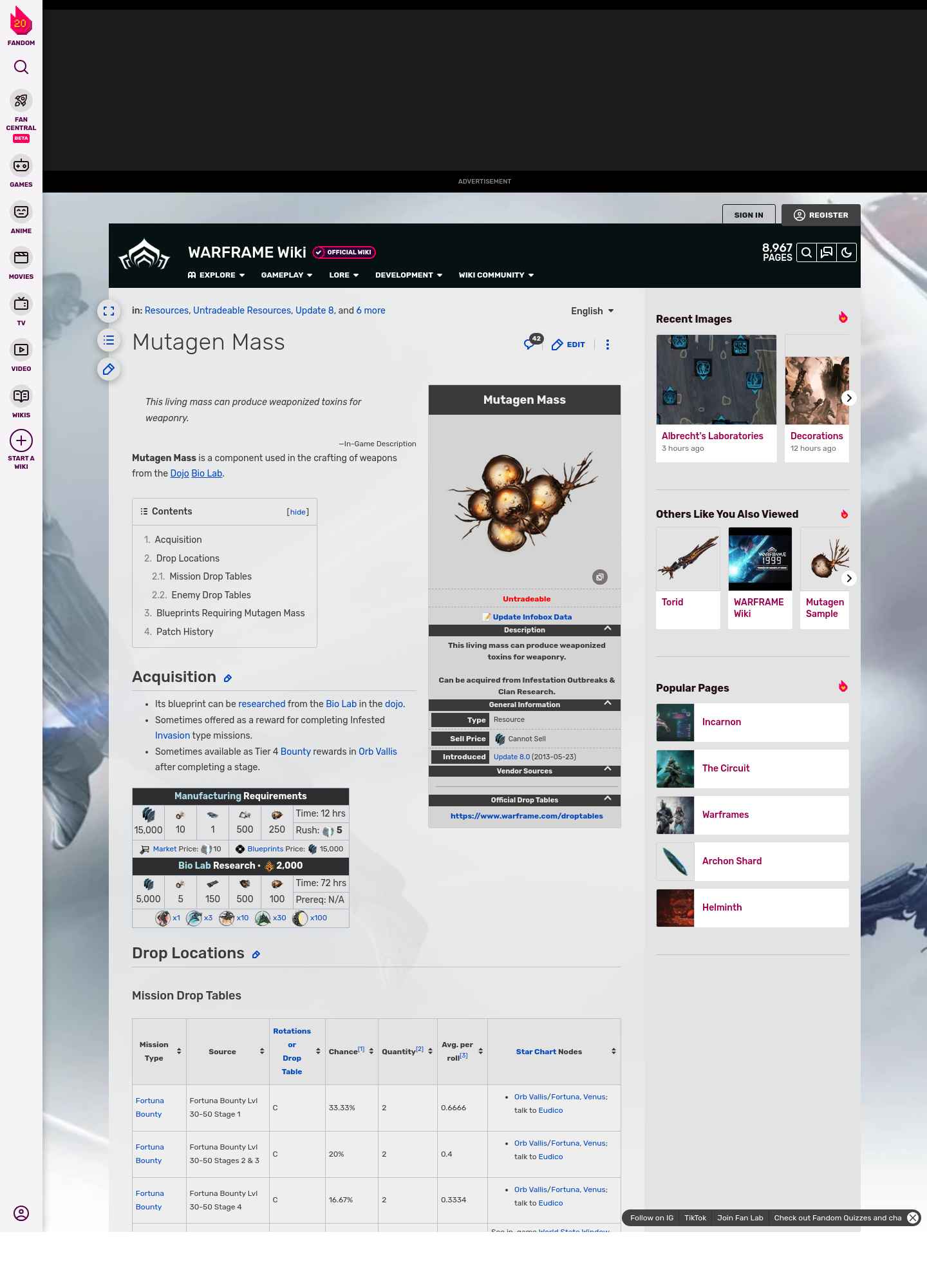Open Fan Central rocket icon

tap(21, 100)
